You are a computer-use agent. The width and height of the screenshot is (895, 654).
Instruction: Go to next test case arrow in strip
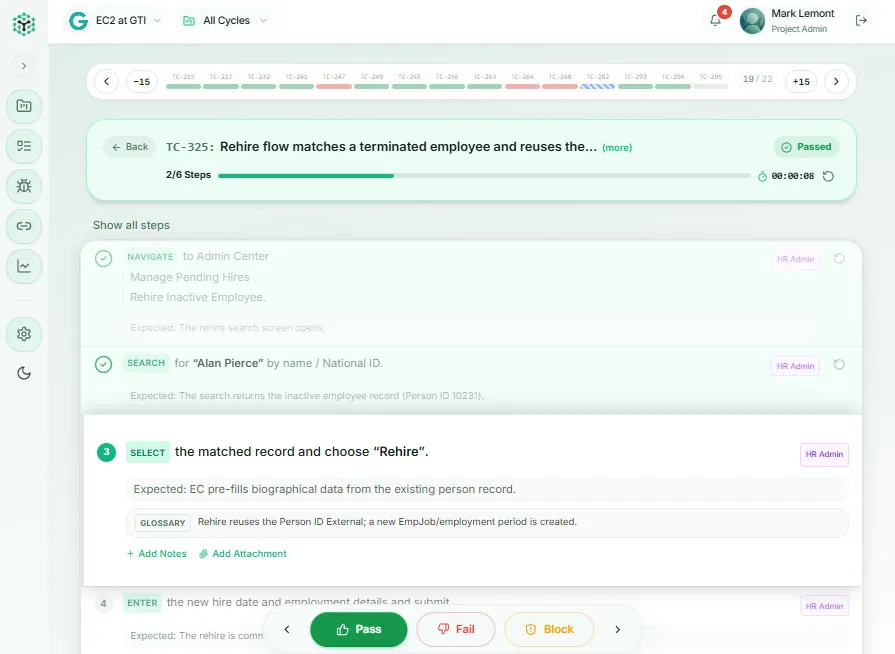[836, 82]
